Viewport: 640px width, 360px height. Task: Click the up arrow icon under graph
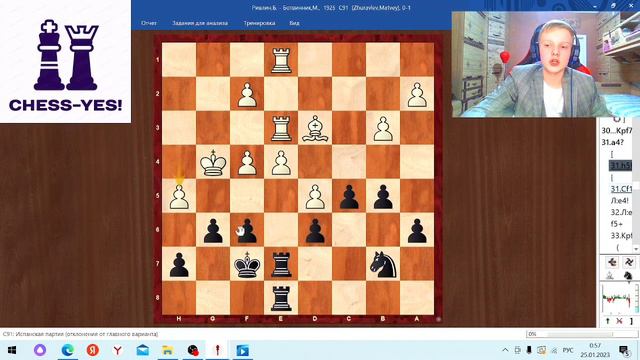click(x=608, y=321)
